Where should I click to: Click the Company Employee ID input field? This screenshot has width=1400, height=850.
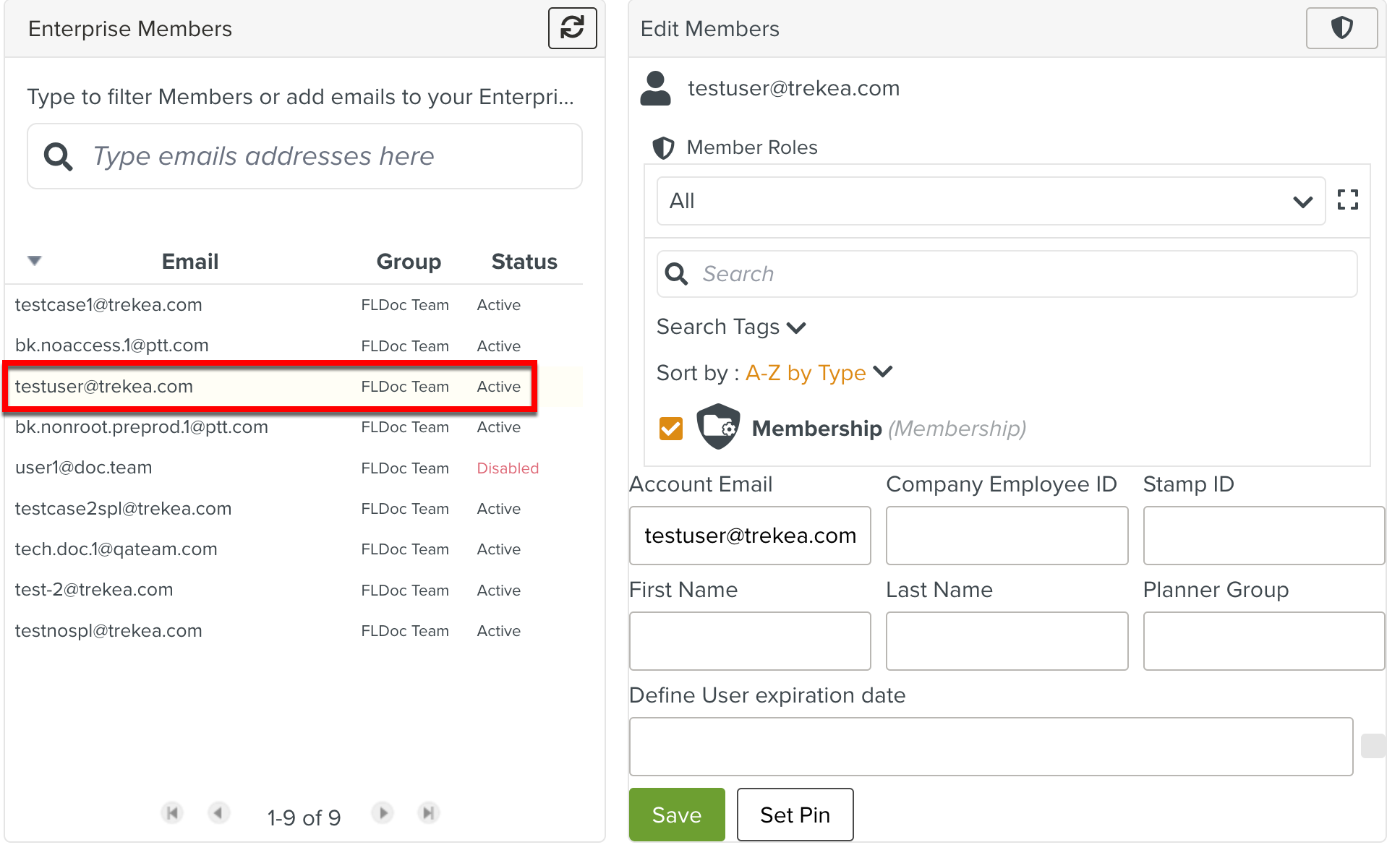point(1007,536)
